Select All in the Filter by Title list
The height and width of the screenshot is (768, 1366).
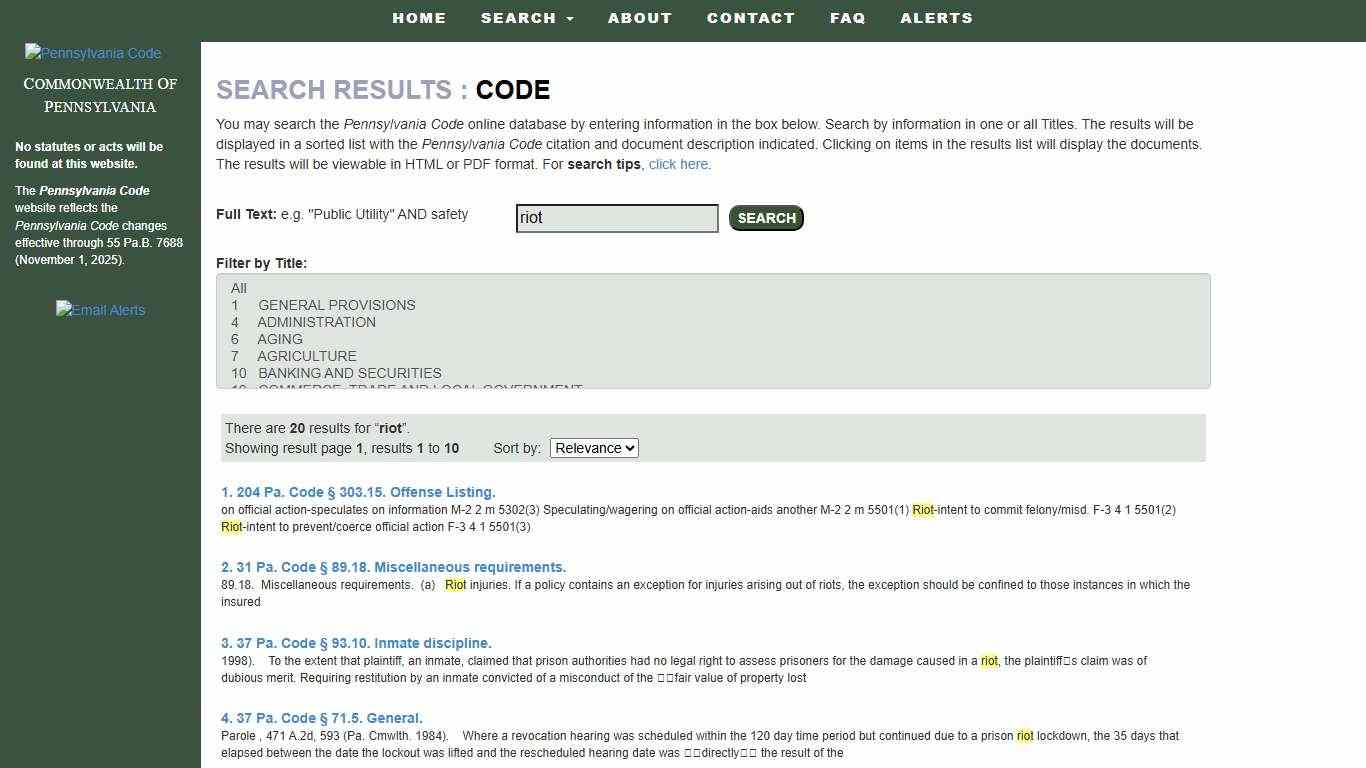click(238, 288)
